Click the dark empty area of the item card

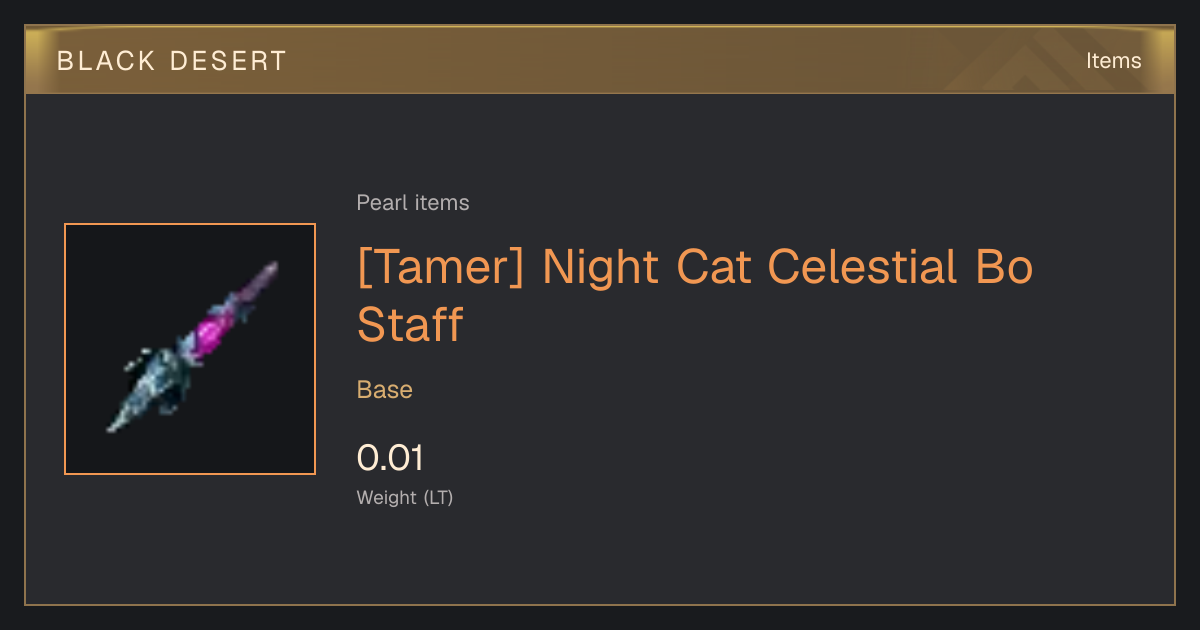(x=800, y=540)
